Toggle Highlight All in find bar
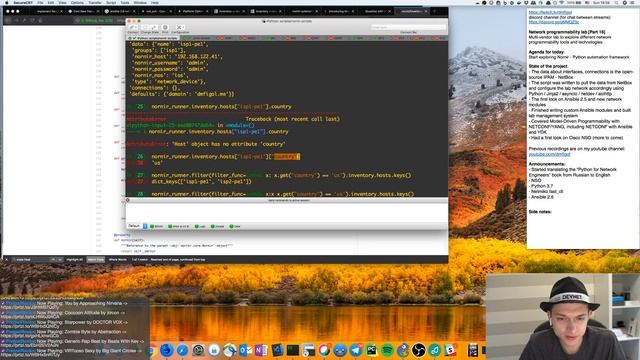 [x=74, y=260]
